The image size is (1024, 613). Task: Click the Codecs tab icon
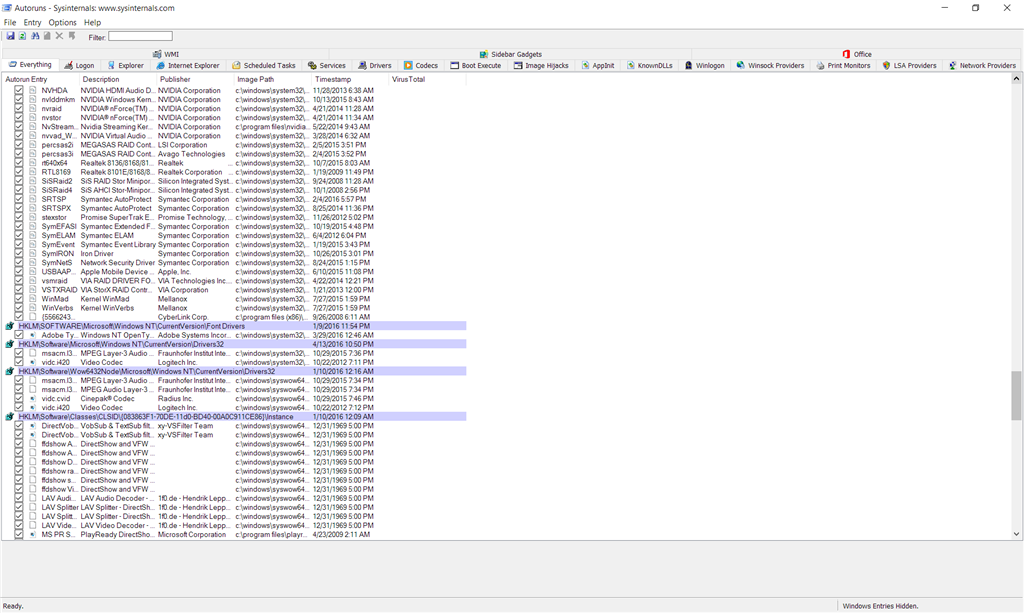(x=408, y=65)
